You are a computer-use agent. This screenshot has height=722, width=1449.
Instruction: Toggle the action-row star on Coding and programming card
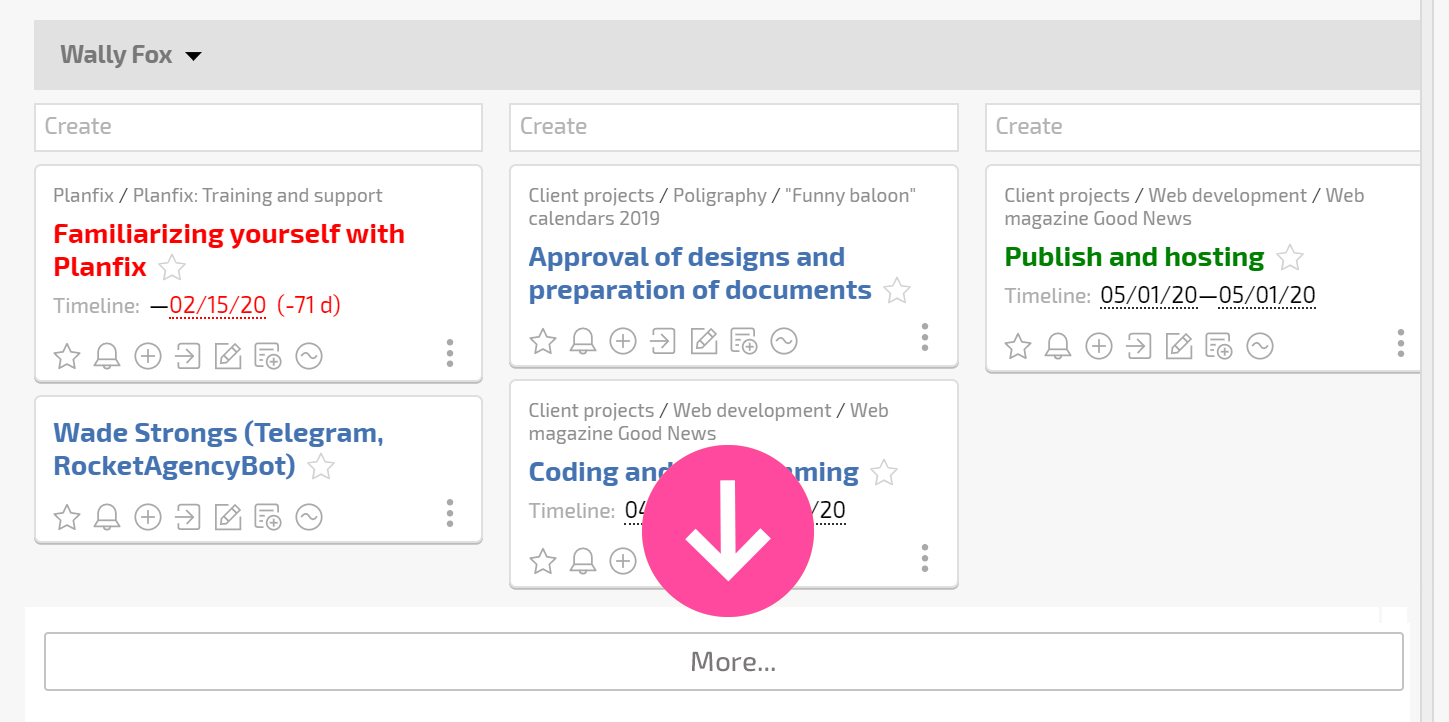(543, 561)
